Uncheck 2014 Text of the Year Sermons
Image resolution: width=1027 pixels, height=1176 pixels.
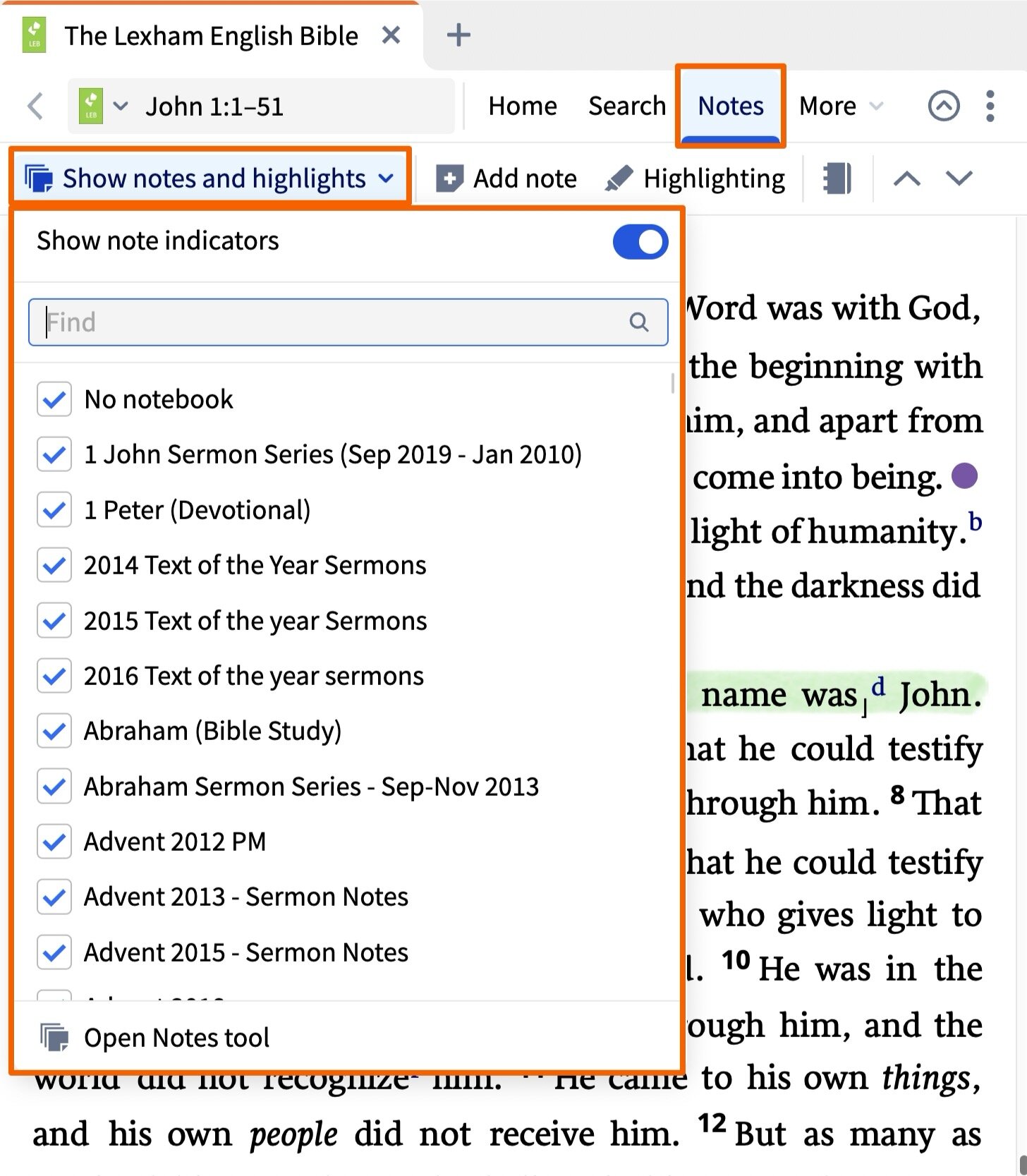(x=54, y=565)
